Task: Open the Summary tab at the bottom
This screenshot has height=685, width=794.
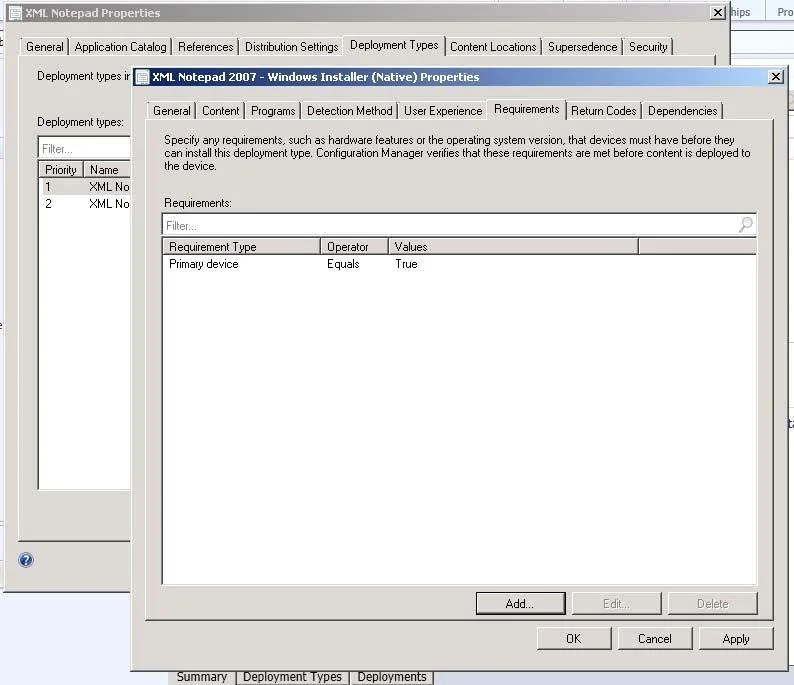Action: click(x=202, y=677)
